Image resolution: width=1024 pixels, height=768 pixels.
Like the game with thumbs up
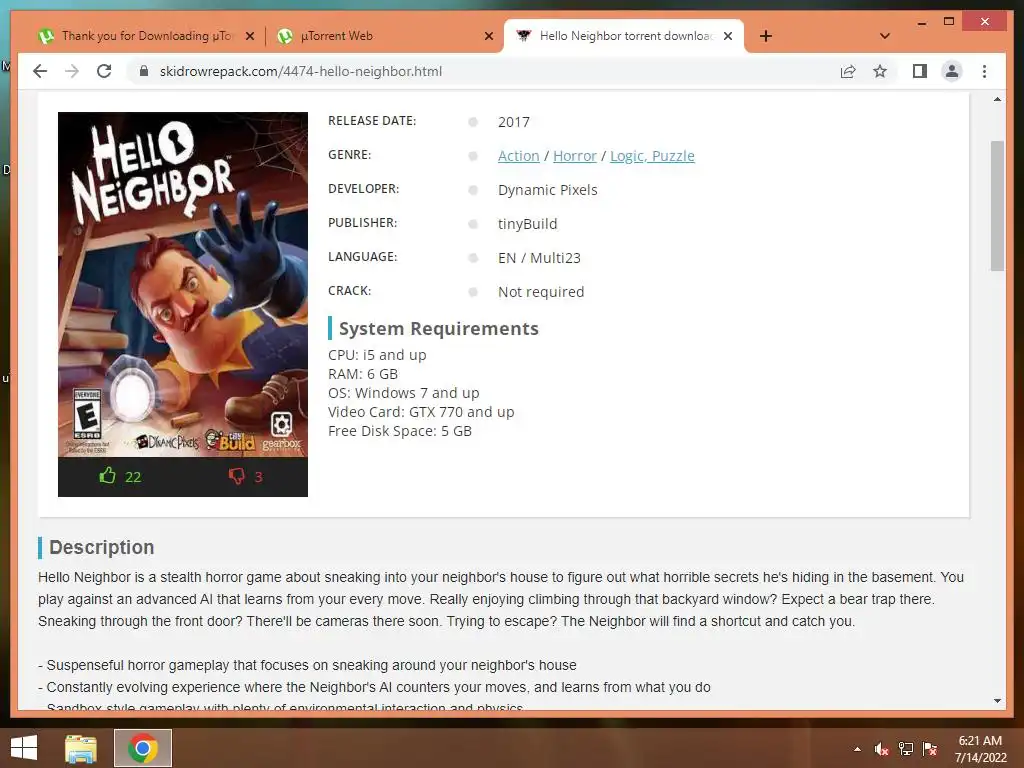(x=120, y=476)
